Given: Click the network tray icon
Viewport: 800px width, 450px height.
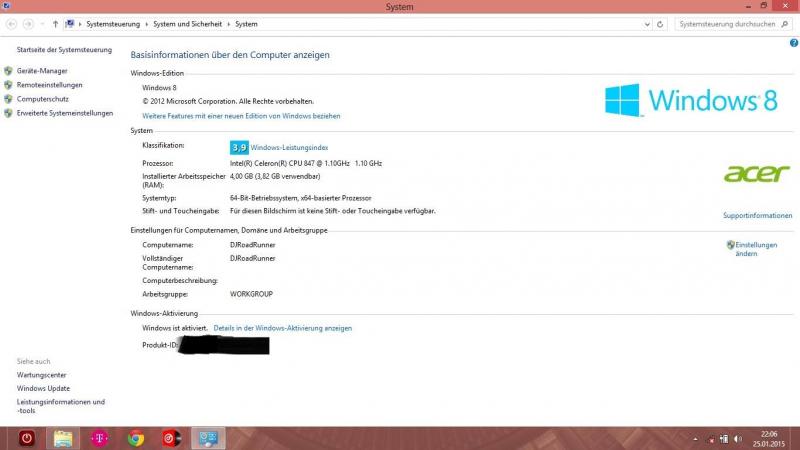Looking at the screenshot, I should click(724, 439).
